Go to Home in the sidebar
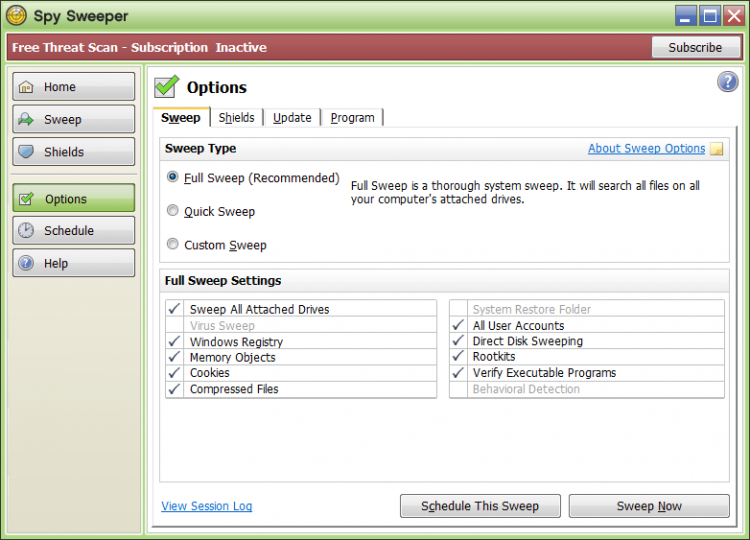This screenshot has width=750, height=540. [x=74, y=87]
